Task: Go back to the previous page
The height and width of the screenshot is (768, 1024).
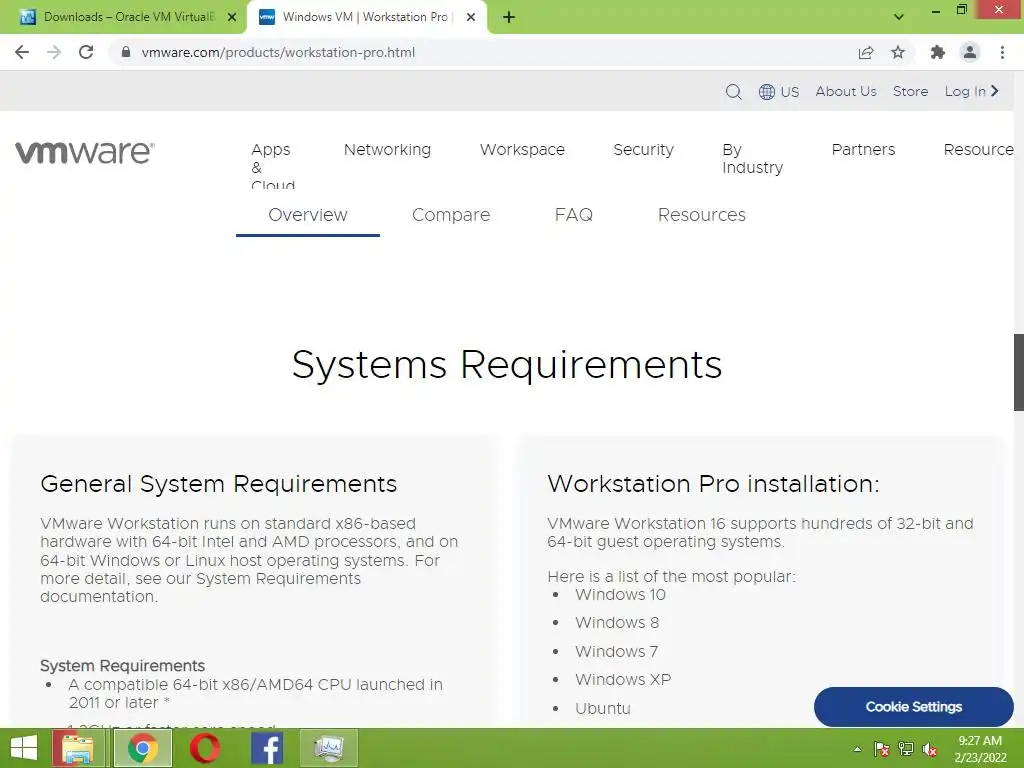Action: pyautogui.click(x=22, y=52)
